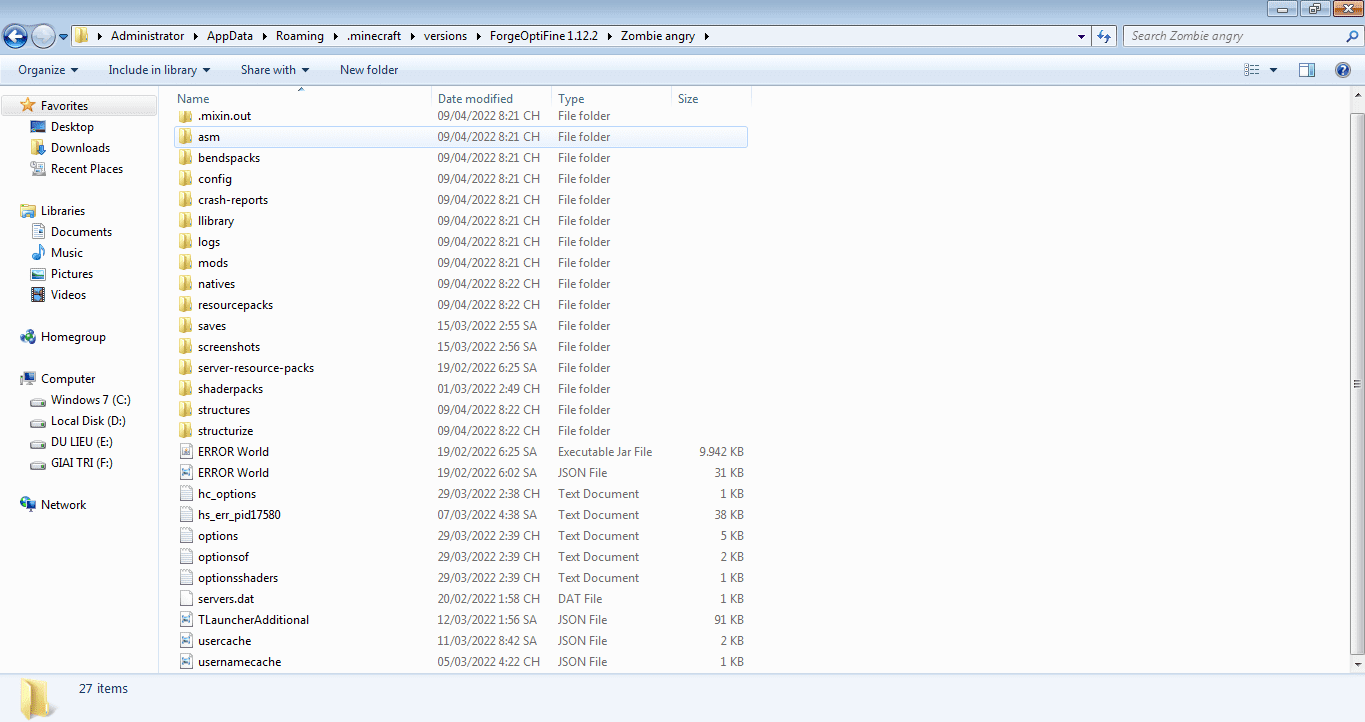
Task: Click New folder in the toolbar
Action: [x=369, y=70]
